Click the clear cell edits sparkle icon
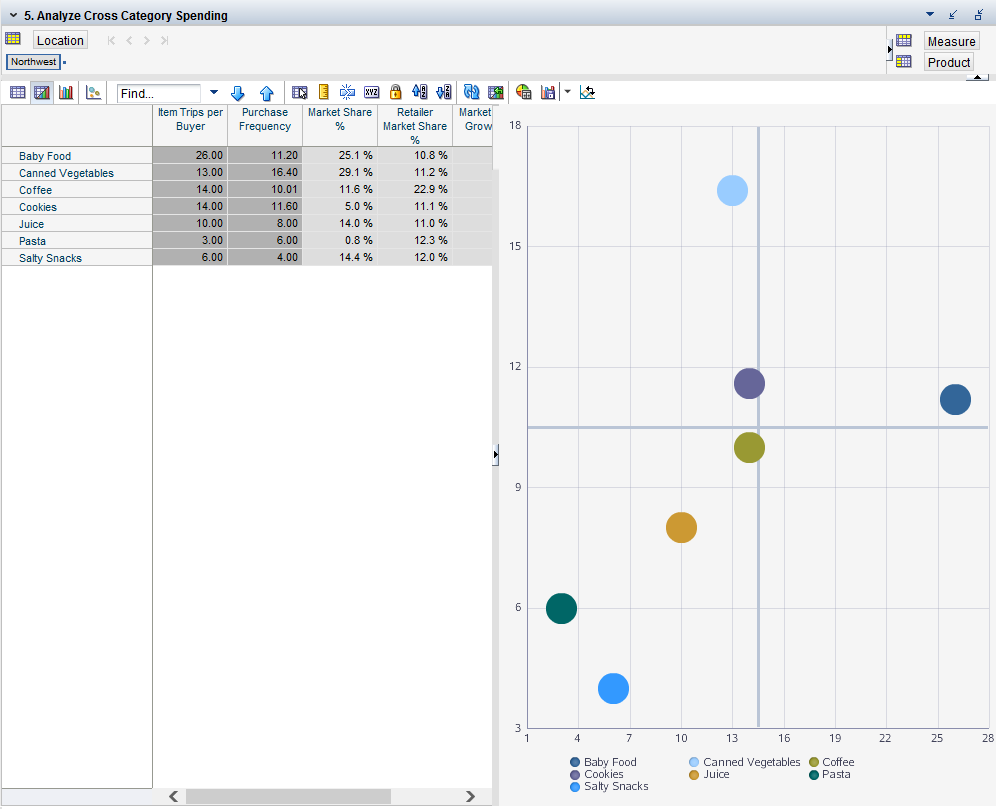 347,92
